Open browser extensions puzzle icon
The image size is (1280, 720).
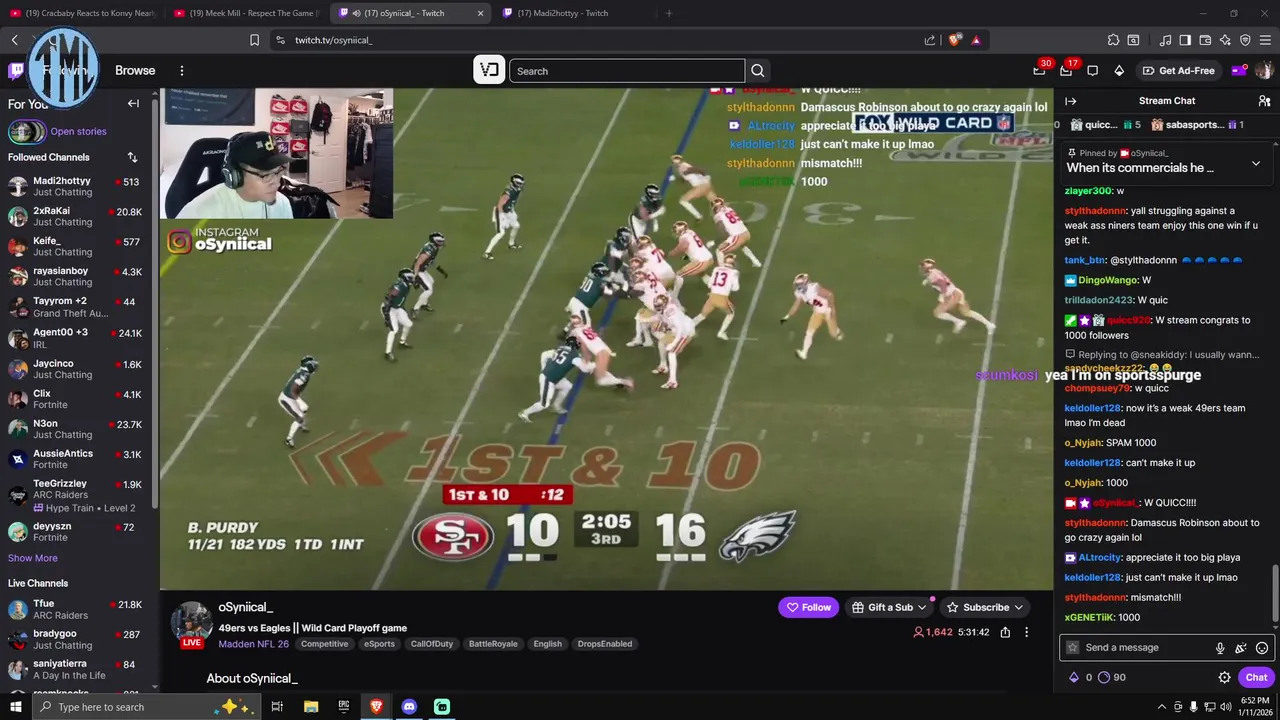[x=1113, y=40]
